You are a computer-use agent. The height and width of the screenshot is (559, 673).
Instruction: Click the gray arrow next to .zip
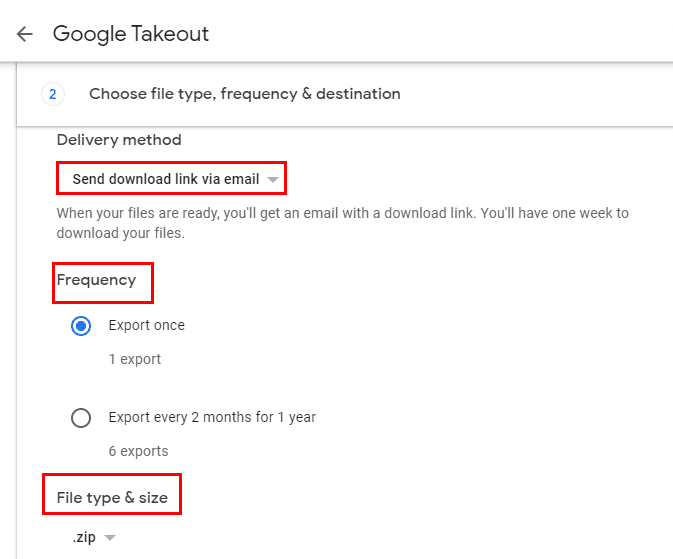point(110,538)
